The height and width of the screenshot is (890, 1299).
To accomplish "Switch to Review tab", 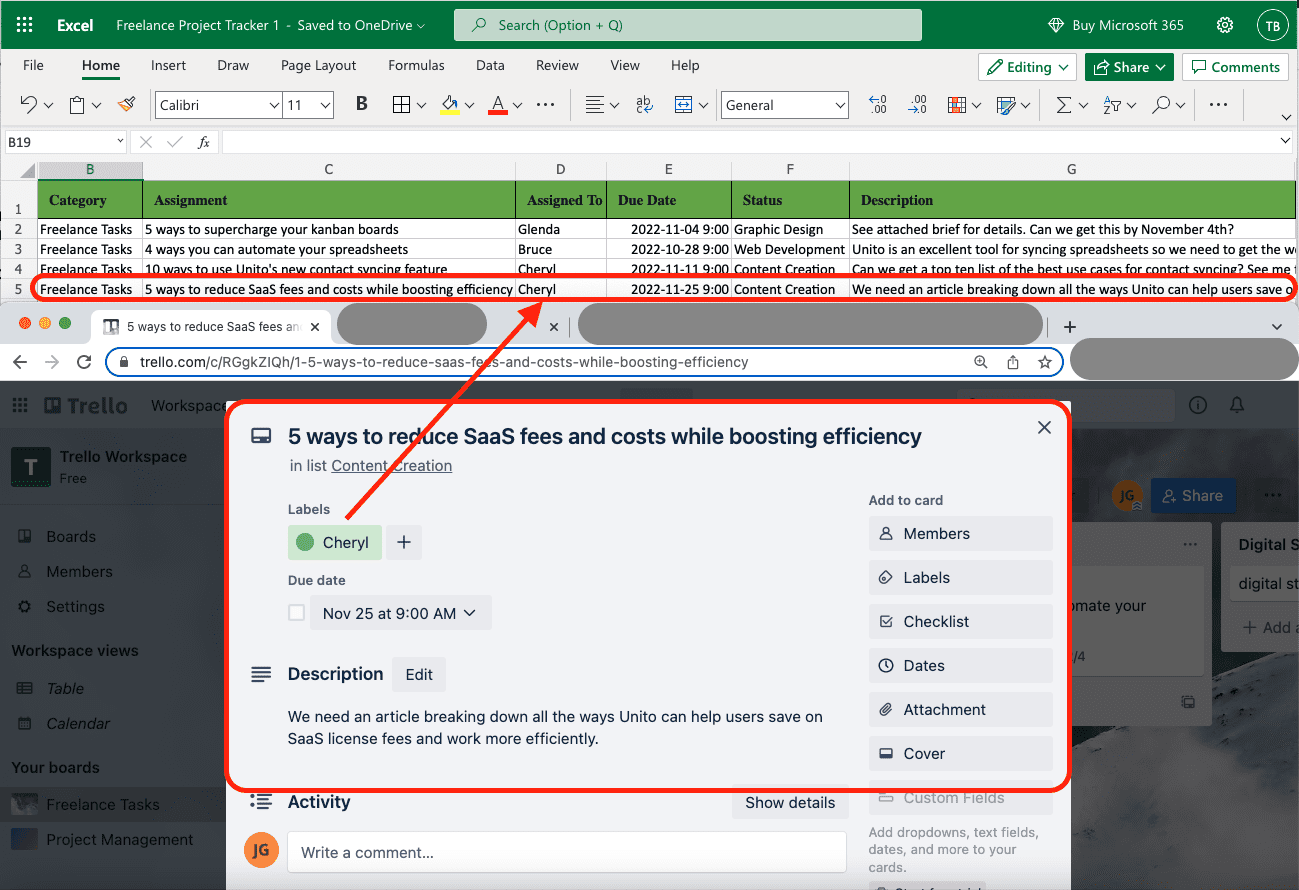I will point(557,65).
